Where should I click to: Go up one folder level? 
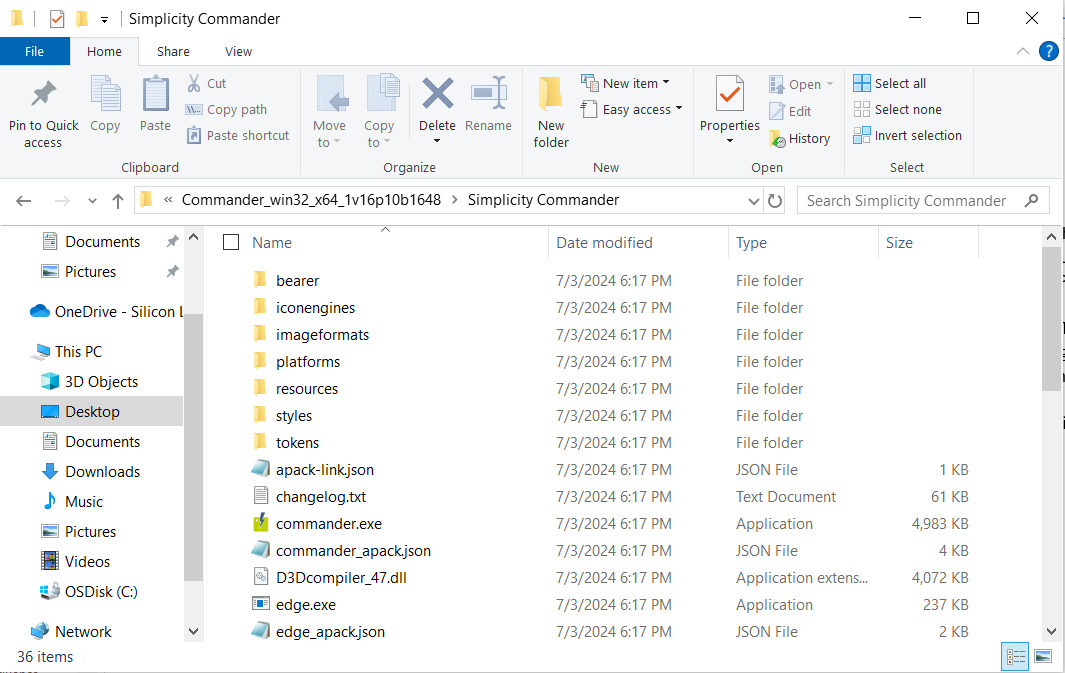click(118, 200)
